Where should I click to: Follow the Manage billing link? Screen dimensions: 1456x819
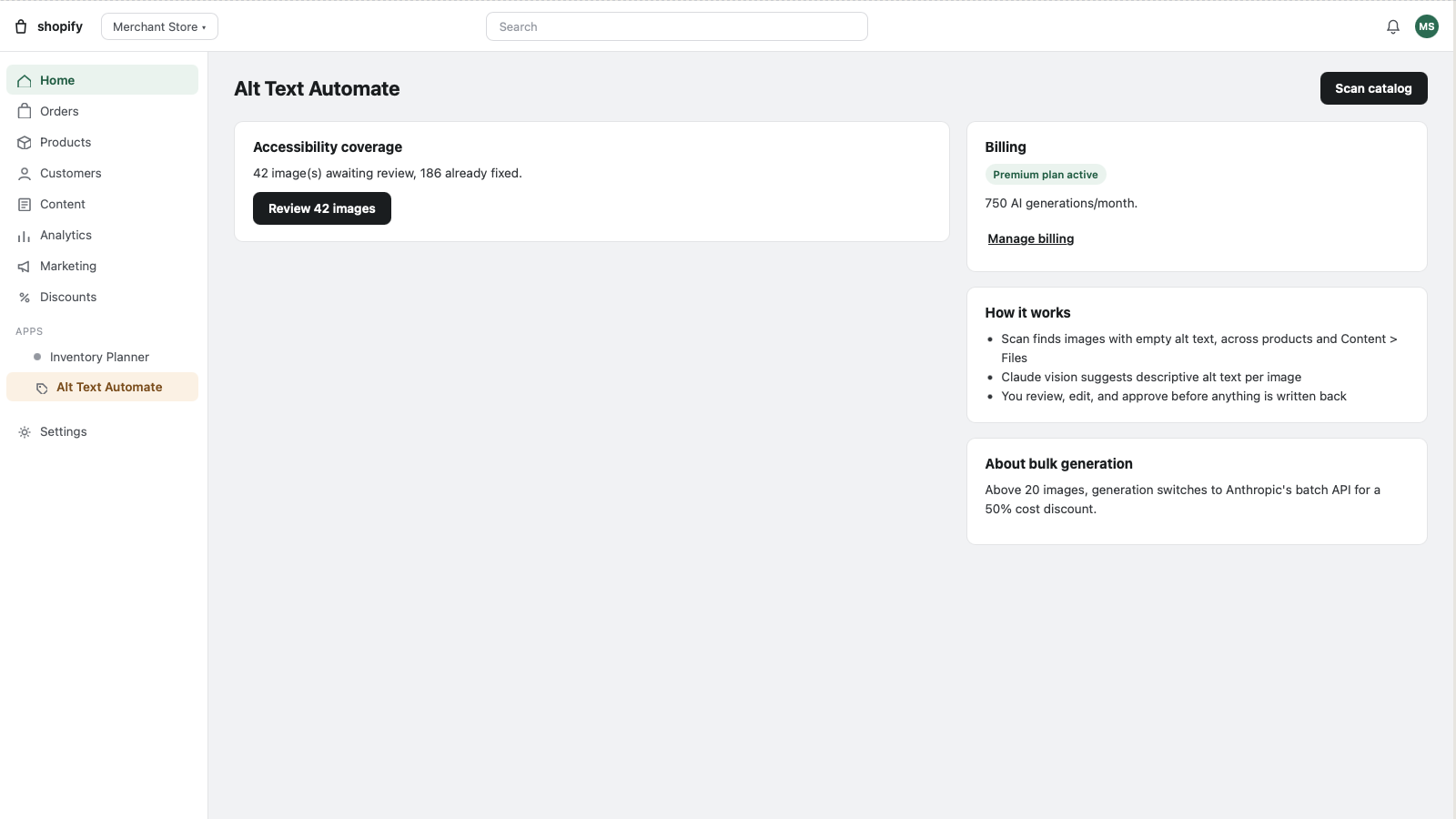pos(1031,238)
